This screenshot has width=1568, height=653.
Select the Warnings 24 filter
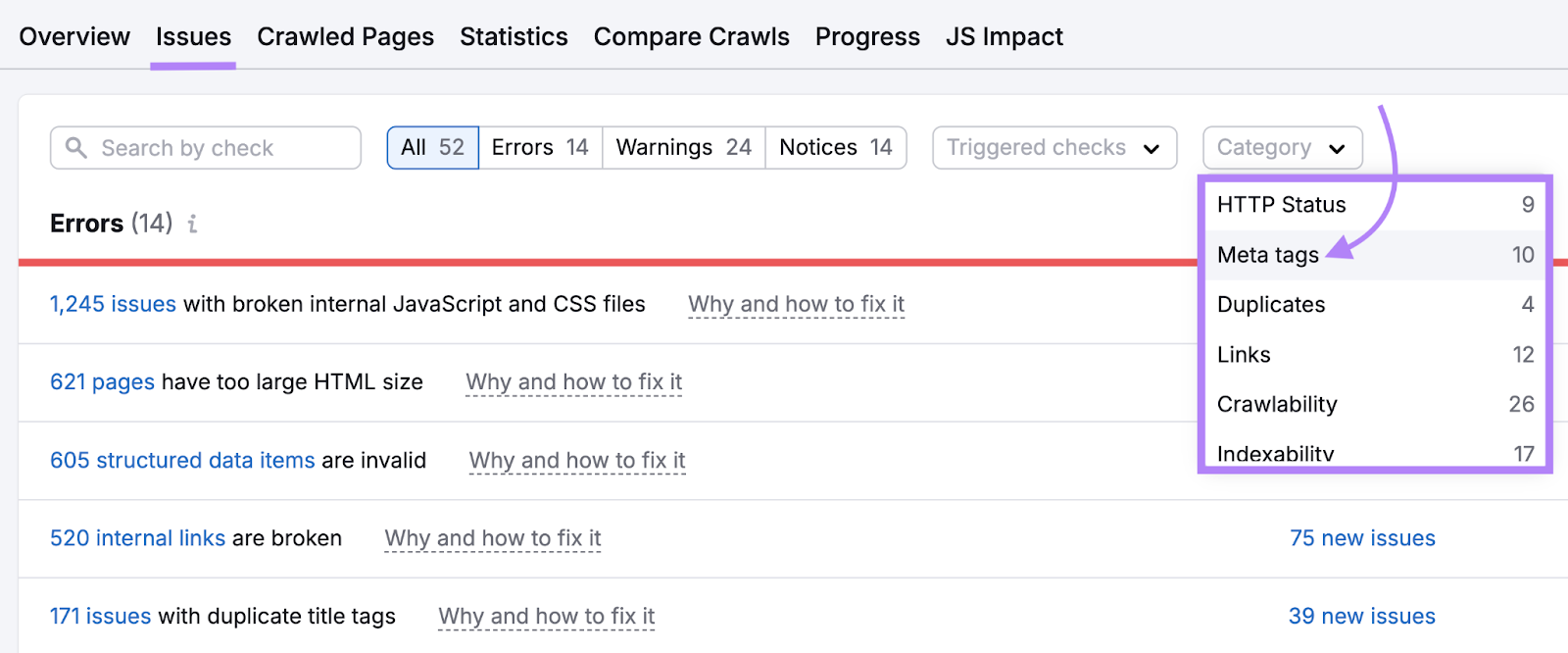pyautogui.click(x=682, y=147)
